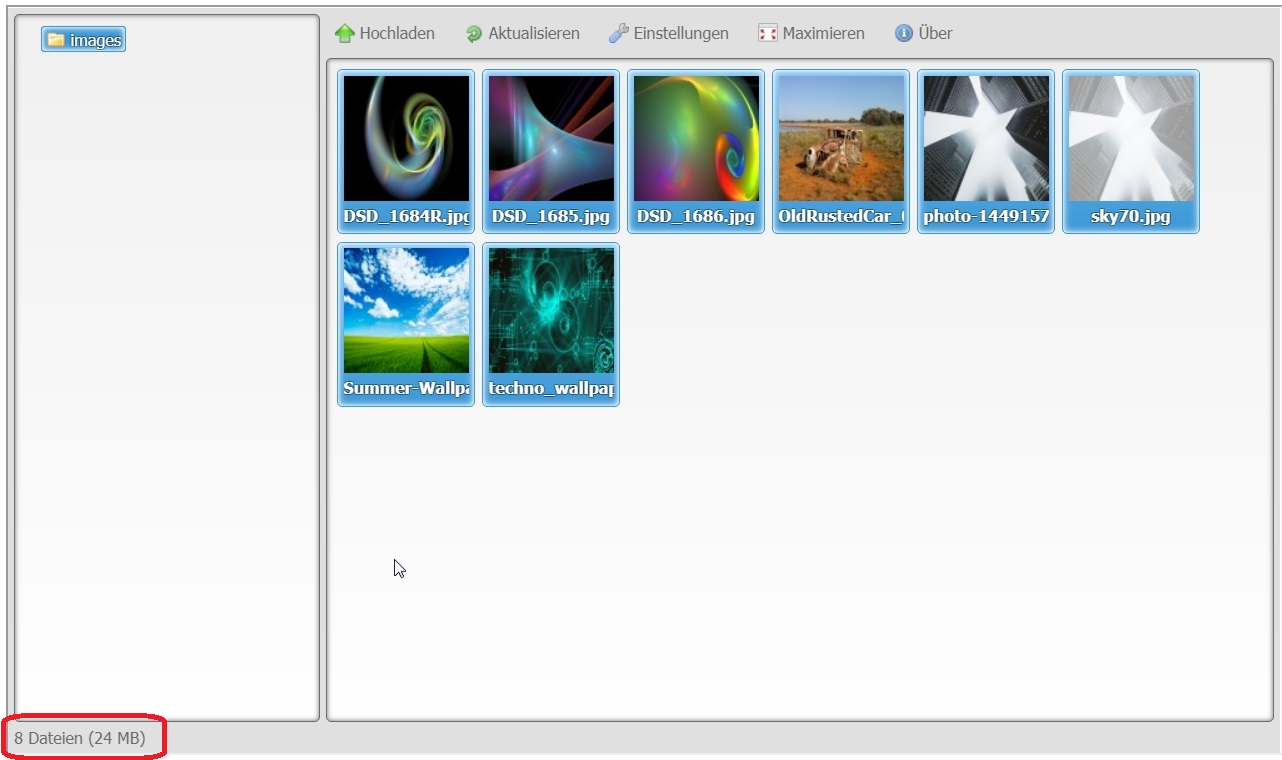Screen dimensions: 1282x760
Task: Click the techno_wallpaper file name
Action: click(551, 388)
